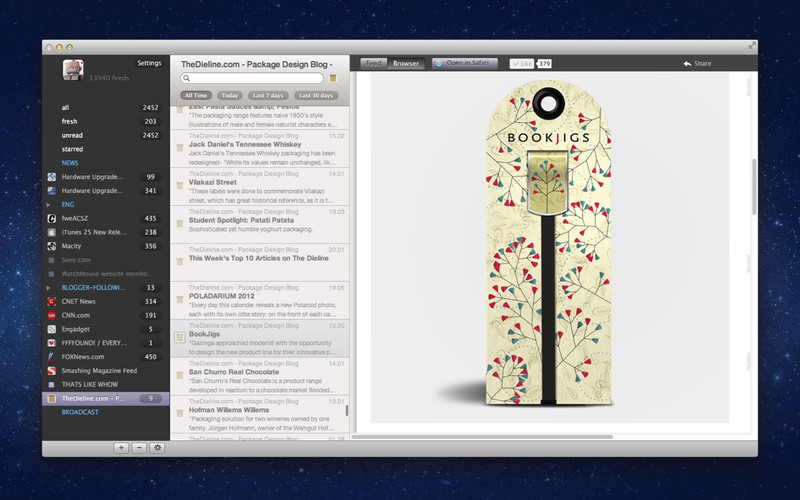The image size is (800, 500).
Task: Toggle fullscreen with window corner arrows
Action: tap(752, 46)
